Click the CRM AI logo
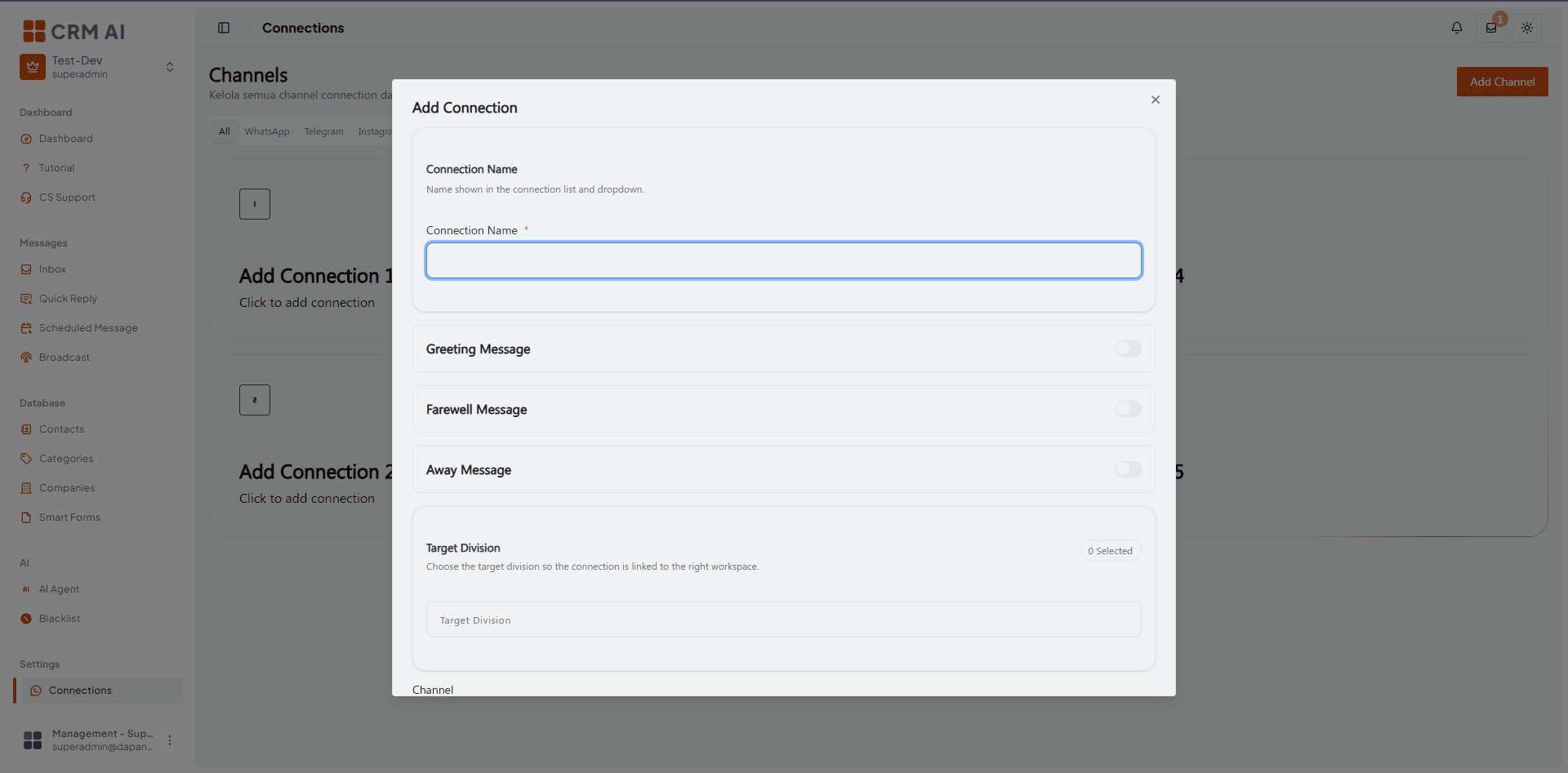Viewport: 1568px width, 773px height. pyautogui.click(x=73, y=31)
